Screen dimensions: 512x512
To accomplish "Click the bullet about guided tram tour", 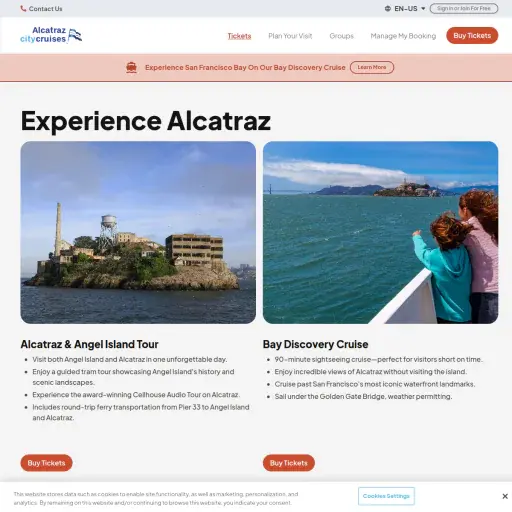I will pyautogui.click(x=133, y=377).
